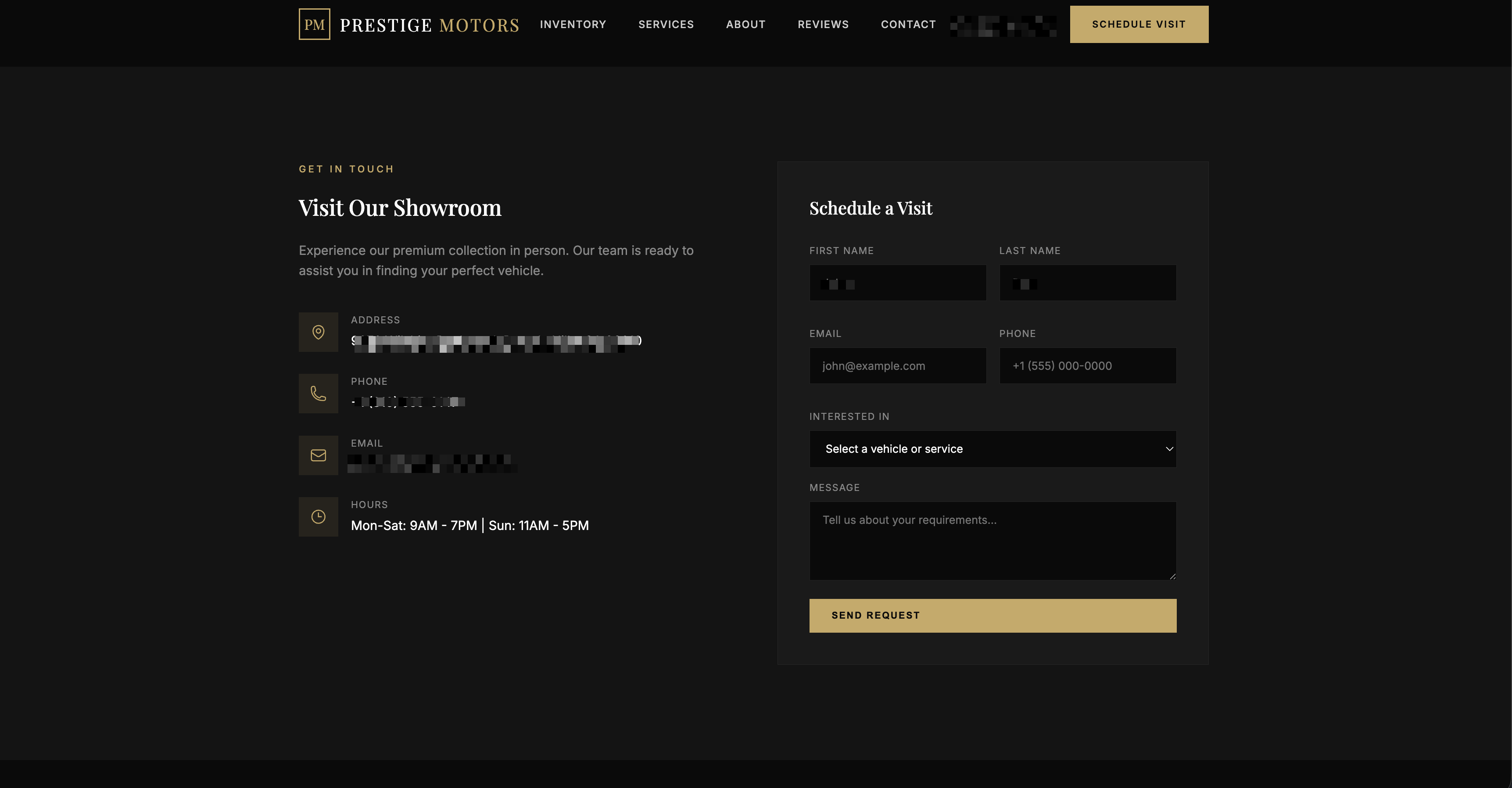Click the PM logo icon
The height and width of the screenshot is (788, 1512).
click(314, 24)
